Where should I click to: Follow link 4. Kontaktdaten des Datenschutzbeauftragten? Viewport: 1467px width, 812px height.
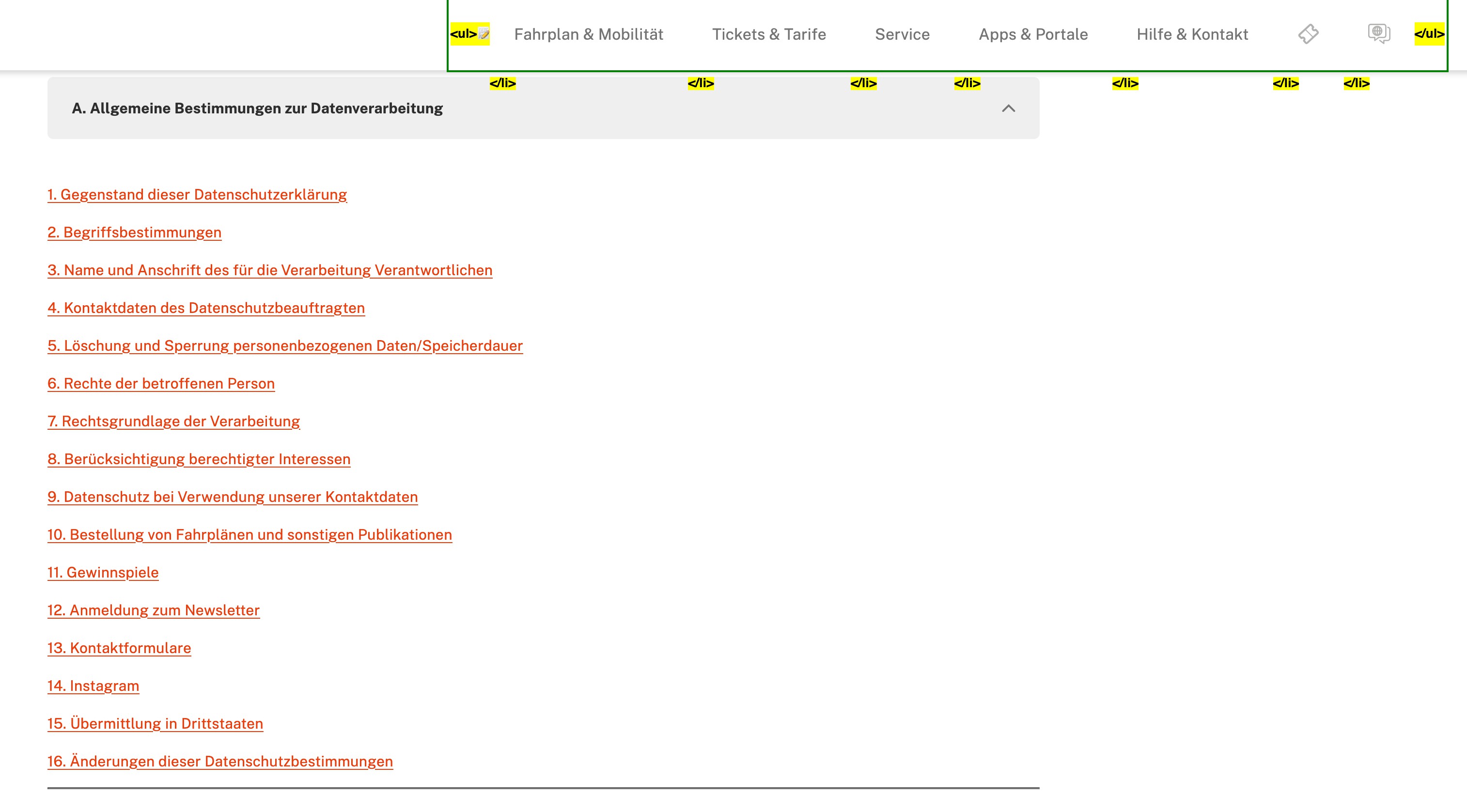point(206,308)
